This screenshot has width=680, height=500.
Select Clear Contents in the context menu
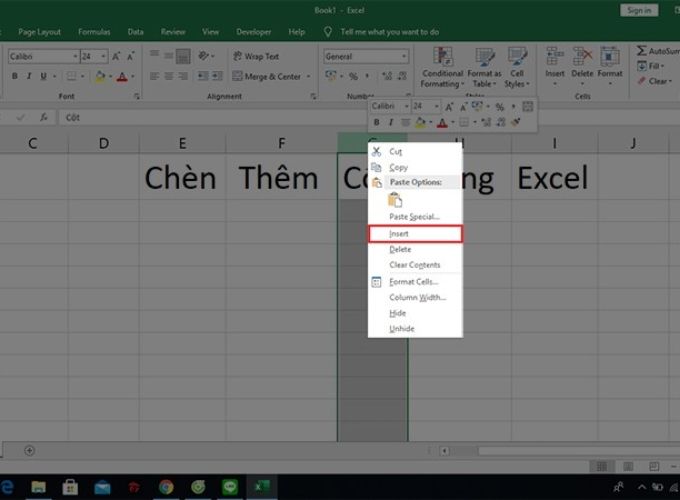tap(415, 265)
